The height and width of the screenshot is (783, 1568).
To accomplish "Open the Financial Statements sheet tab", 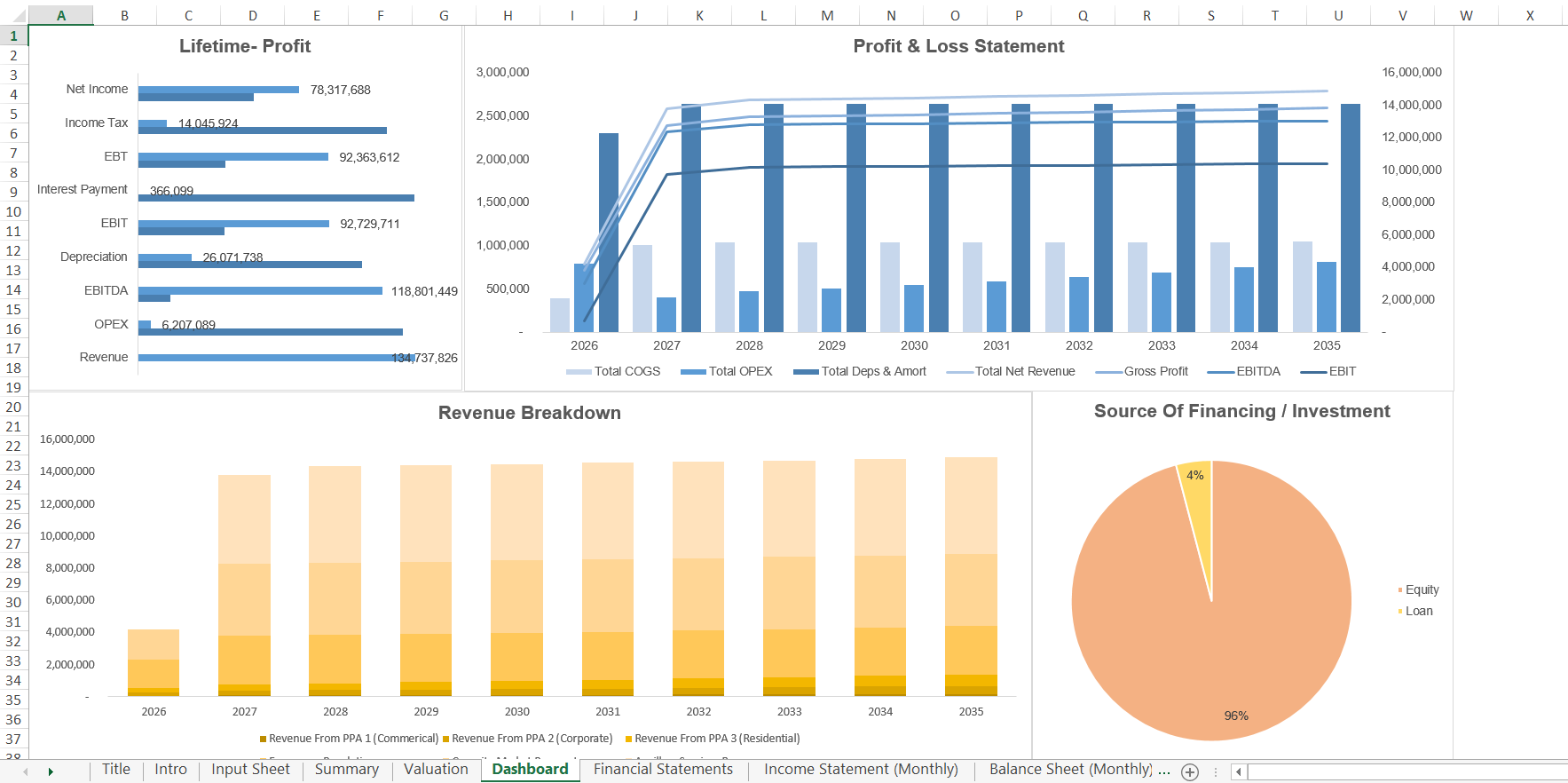I will tap(663, 770).
